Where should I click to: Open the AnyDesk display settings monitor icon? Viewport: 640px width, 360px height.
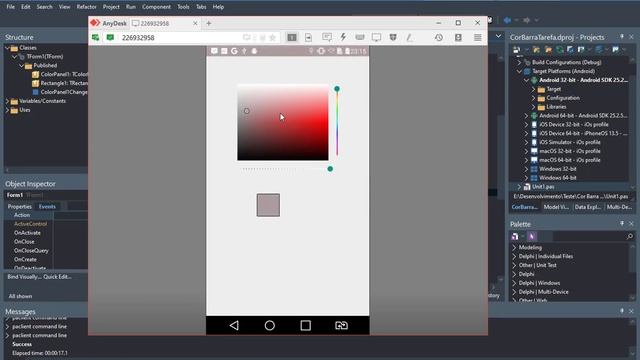tap(376, 37)
